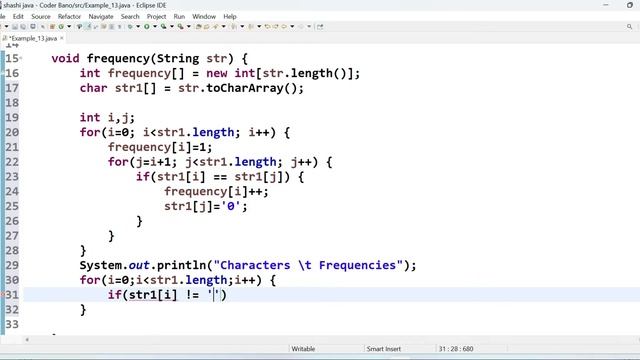Click 'if(str1[i] == str1[j])' line
This screenshot has width=640, height=360.
pos(220,177)
